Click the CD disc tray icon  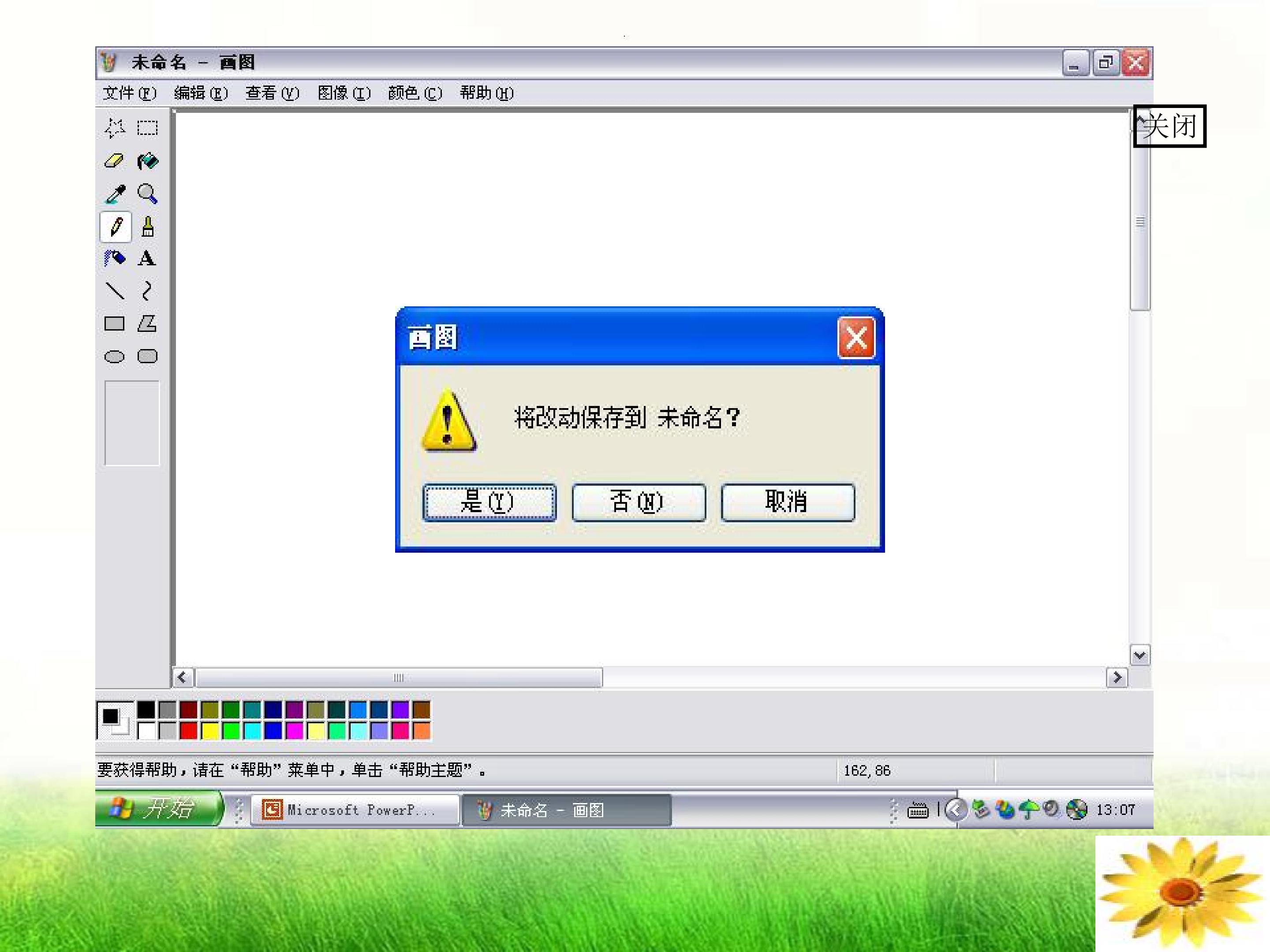tap(1076, 810)
